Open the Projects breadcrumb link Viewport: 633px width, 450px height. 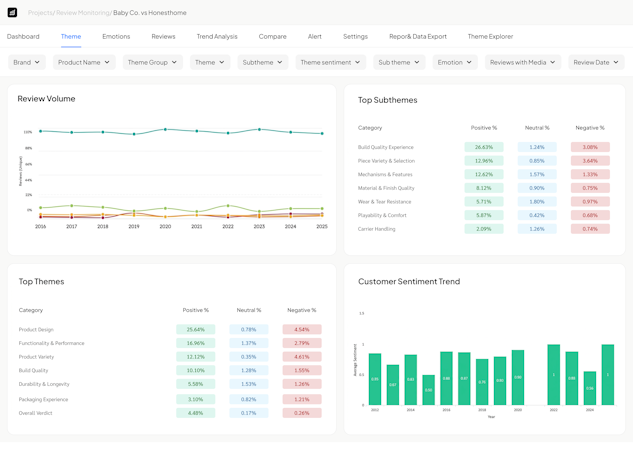[x=40, y=13]
